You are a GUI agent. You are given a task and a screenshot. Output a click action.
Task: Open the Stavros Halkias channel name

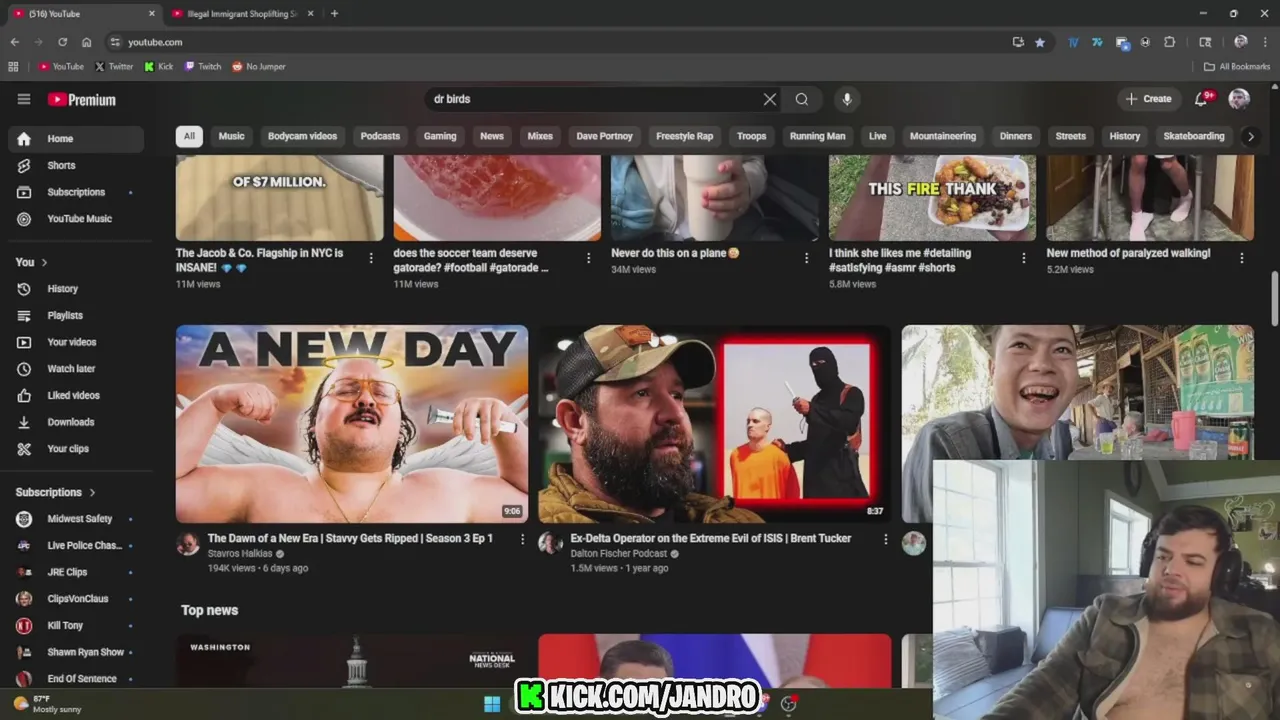[x=241, y=554]
